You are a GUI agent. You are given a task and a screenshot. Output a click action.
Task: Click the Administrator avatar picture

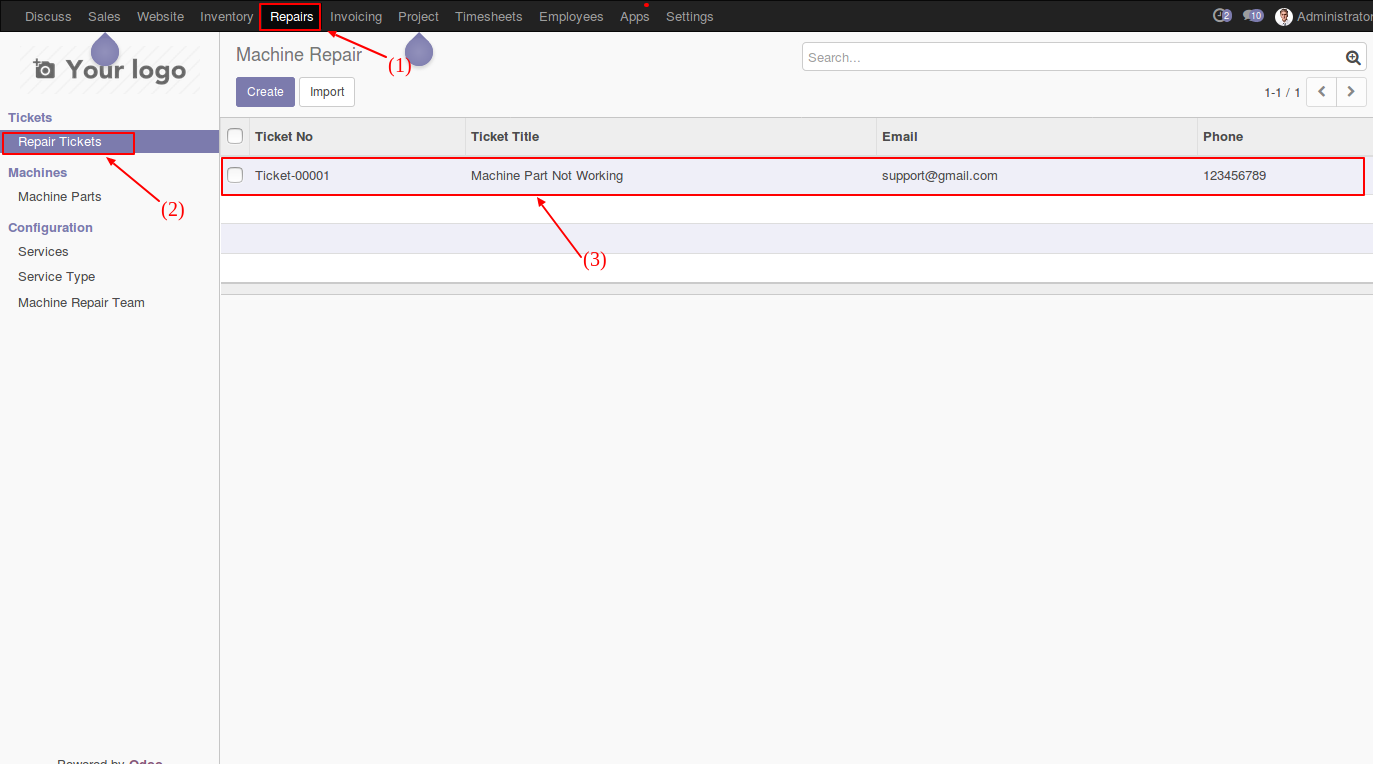(x=1284, y=16)
